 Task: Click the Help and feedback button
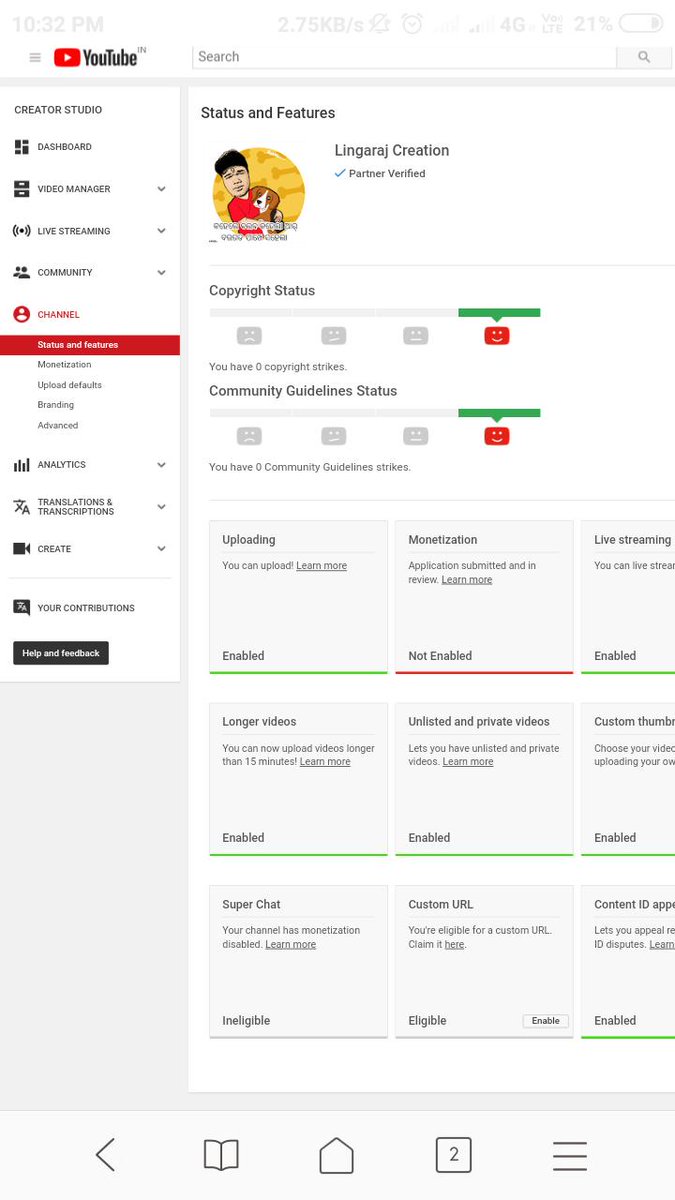tap(61, 653)
